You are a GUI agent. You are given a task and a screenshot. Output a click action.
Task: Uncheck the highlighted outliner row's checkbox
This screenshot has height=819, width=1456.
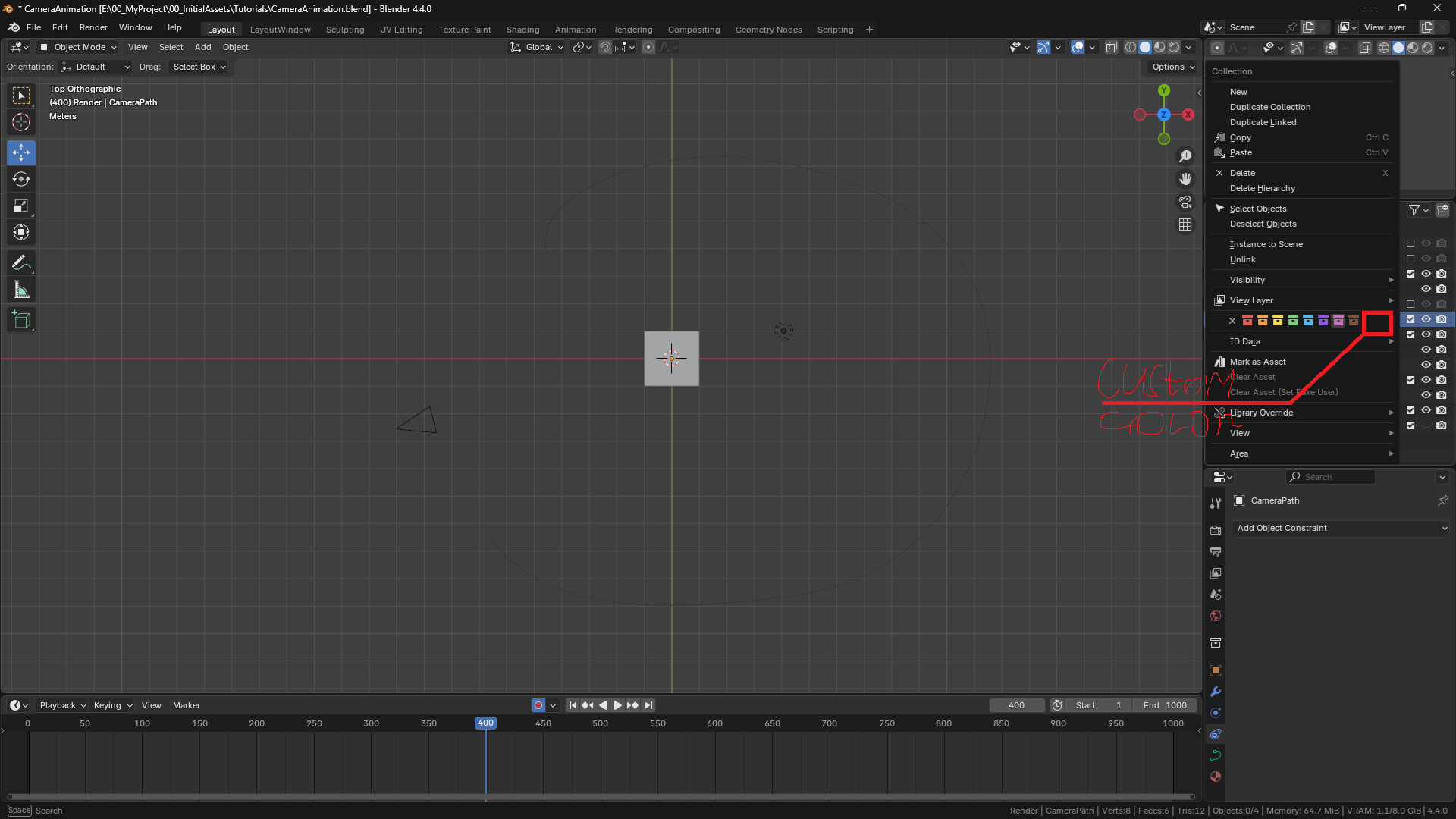(x=1410, y=319)
